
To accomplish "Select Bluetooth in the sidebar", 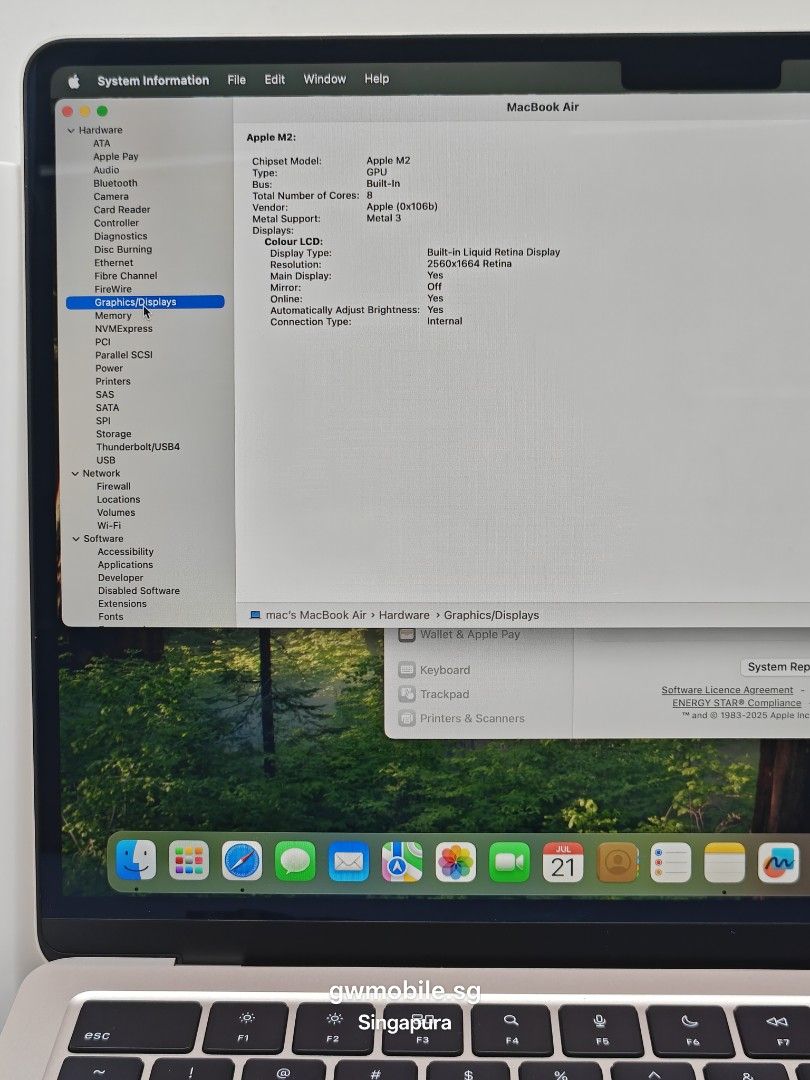I will (115, 183).
